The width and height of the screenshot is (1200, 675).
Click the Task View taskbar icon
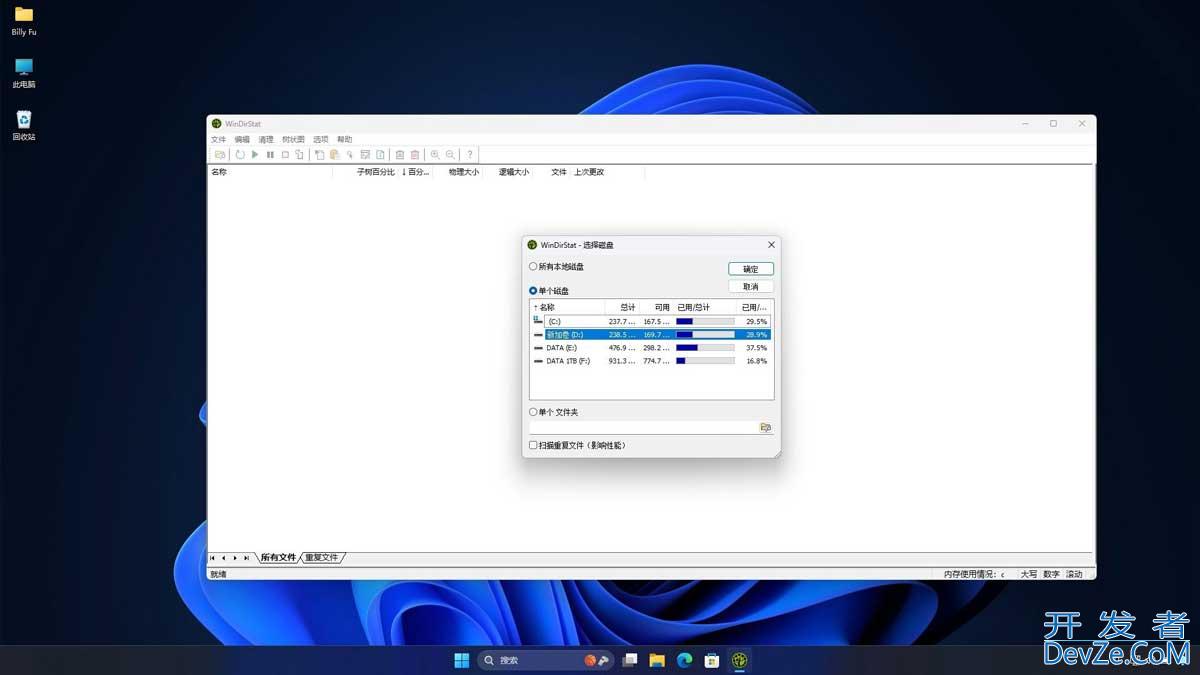pyautogui.click(x=630, y=660)
